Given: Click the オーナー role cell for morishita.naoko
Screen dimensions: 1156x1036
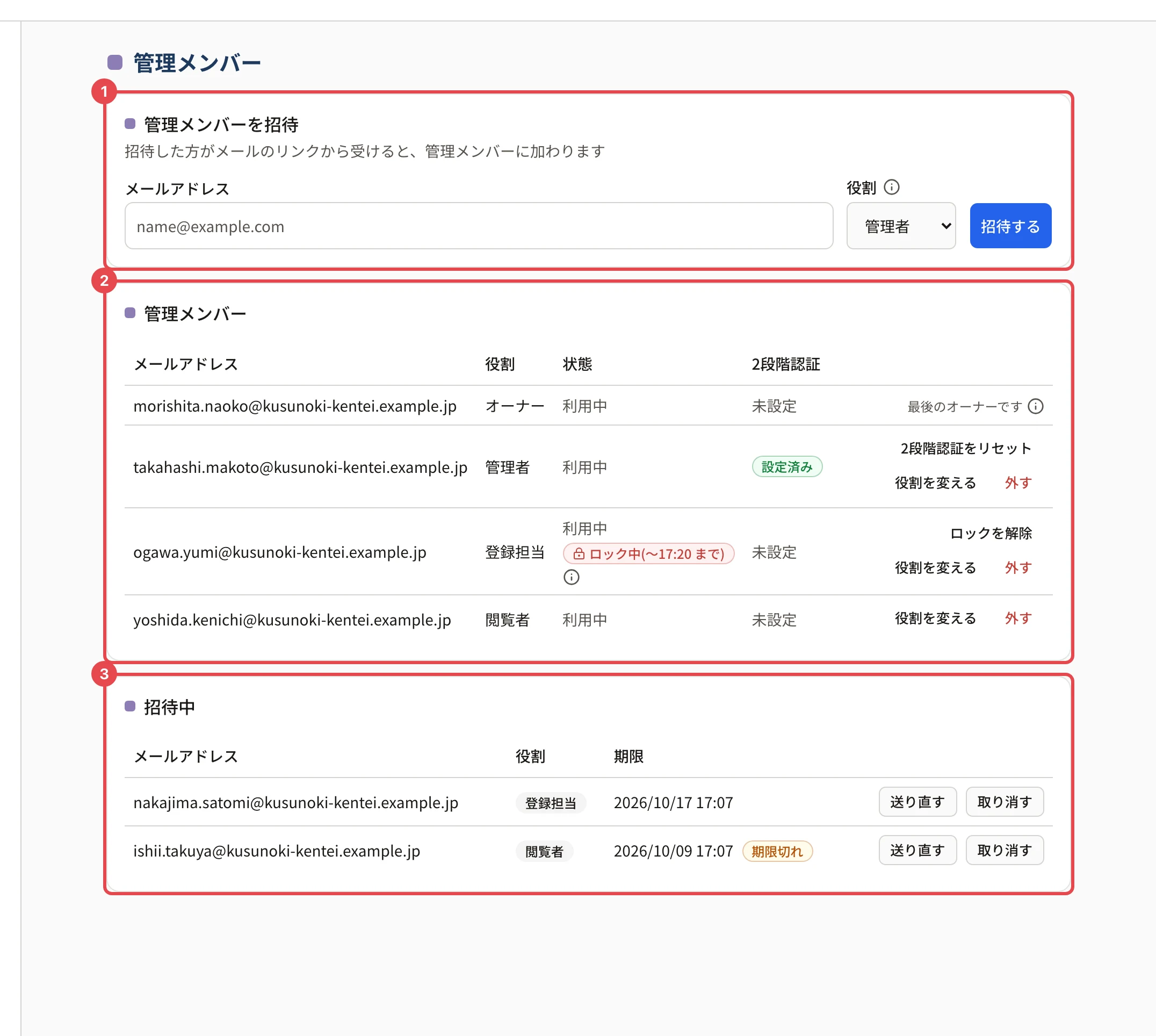Looking at the screenshot, I should 514,406.
